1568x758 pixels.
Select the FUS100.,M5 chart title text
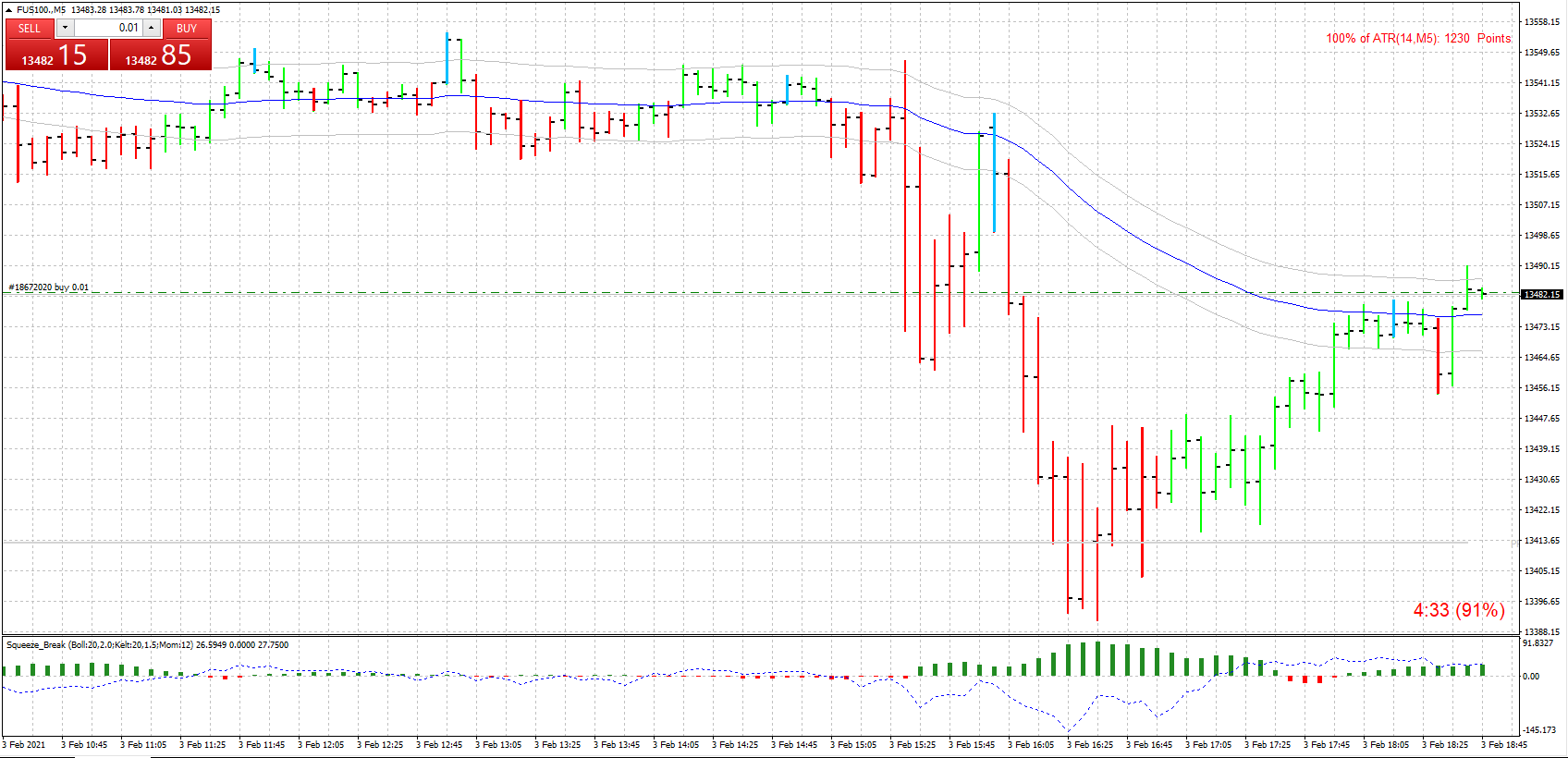41,9
